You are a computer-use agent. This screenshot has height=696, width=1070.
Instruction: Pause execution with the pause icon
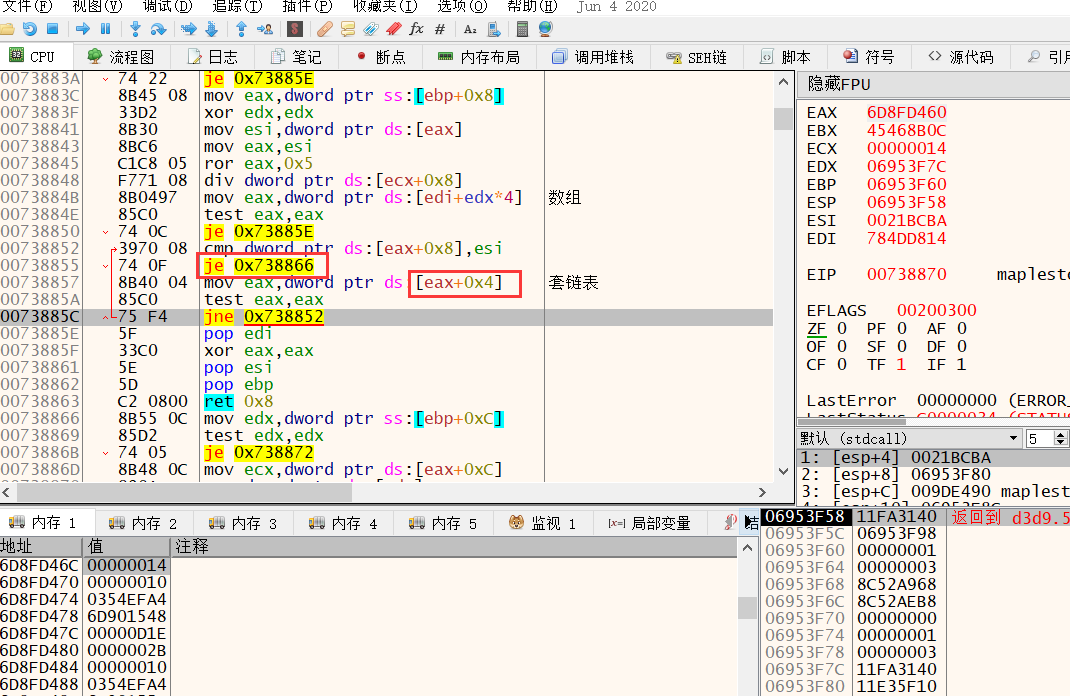105,29
